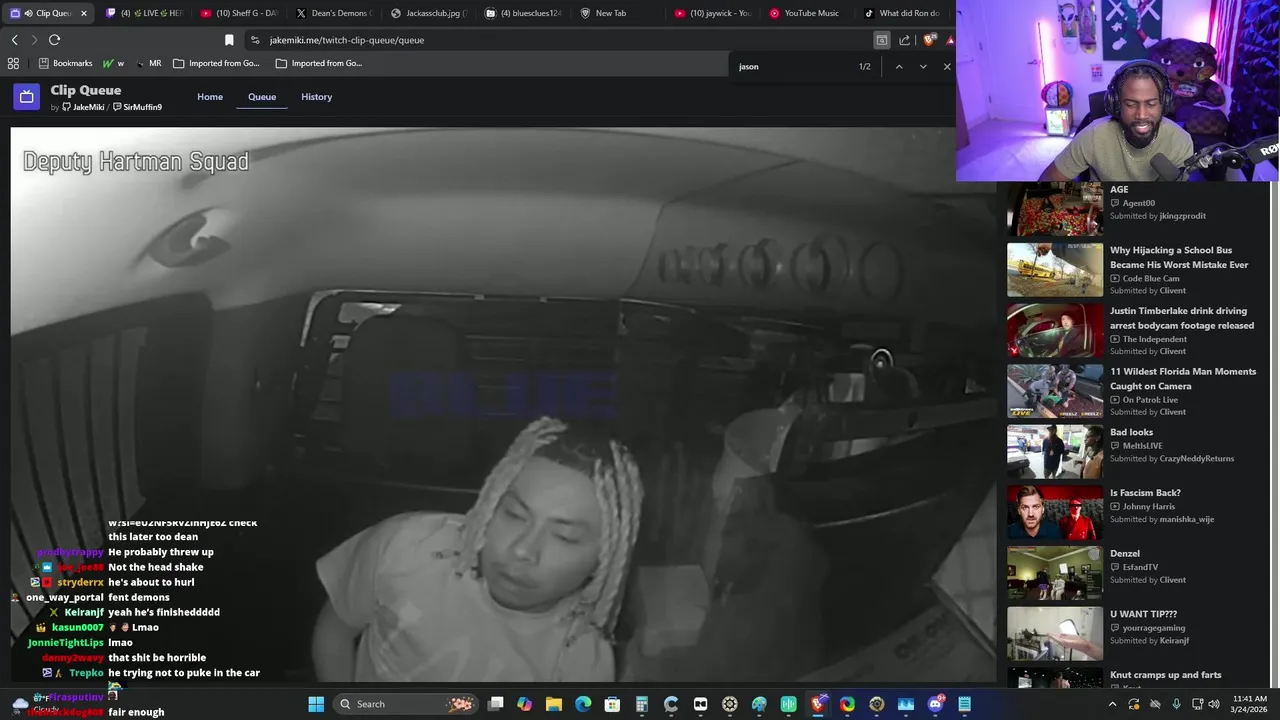The height and width of the screenshot is (720, 1280).
Task: Click the playing Deputy Hartman Squad video
Action: coord(504,405)
